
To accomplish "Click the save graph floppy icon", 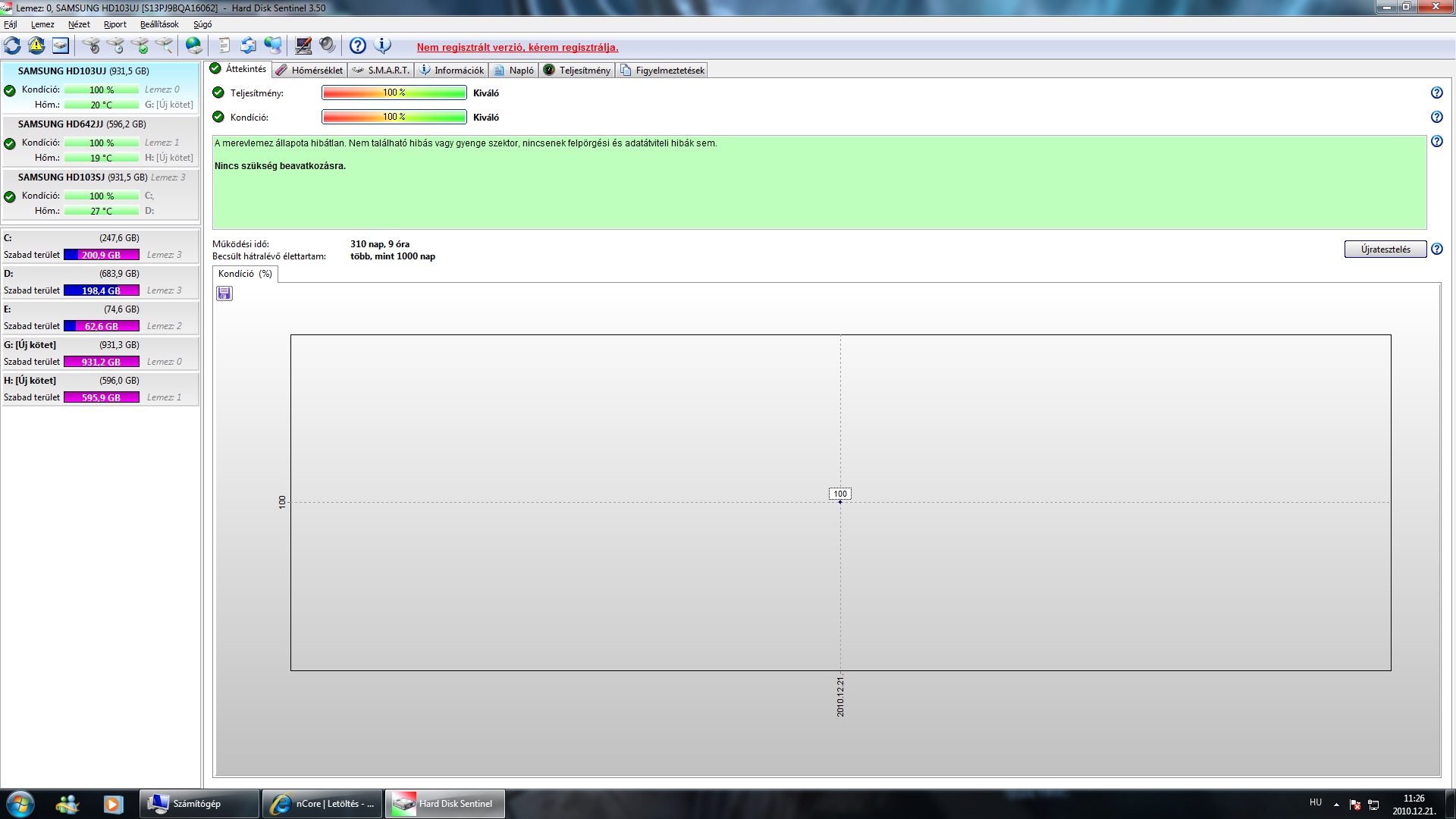I will 224,293.
